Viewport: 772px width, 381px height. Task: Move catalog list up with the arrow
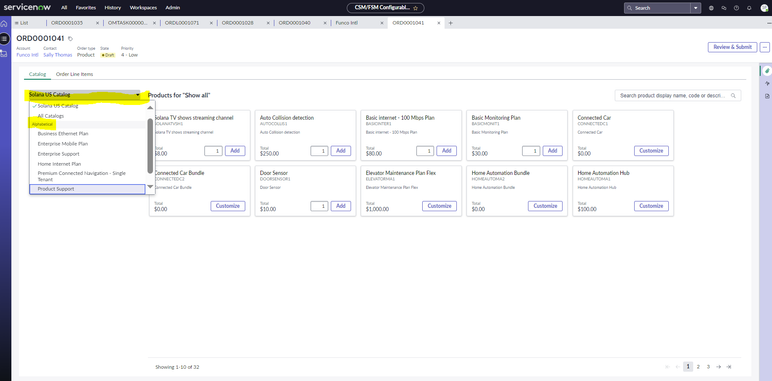click(x=150, y=107)
